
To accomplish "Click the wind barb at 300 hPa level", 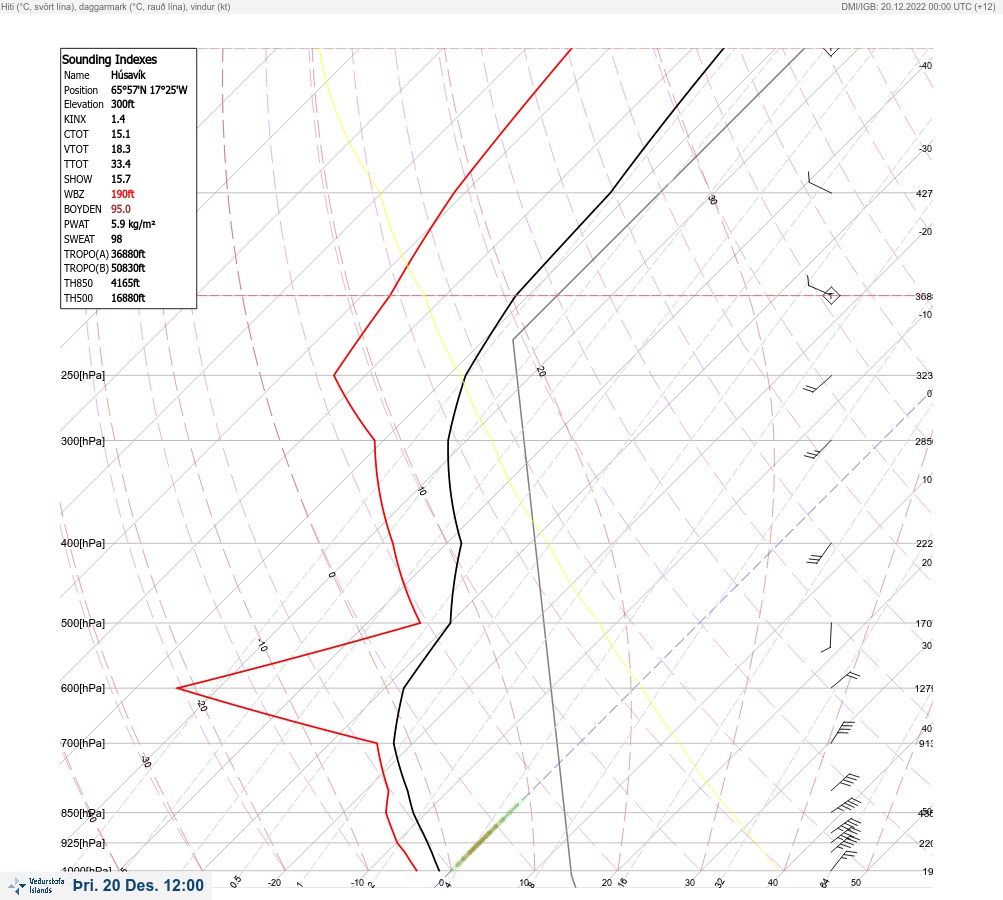I will [x=817, y=450].
